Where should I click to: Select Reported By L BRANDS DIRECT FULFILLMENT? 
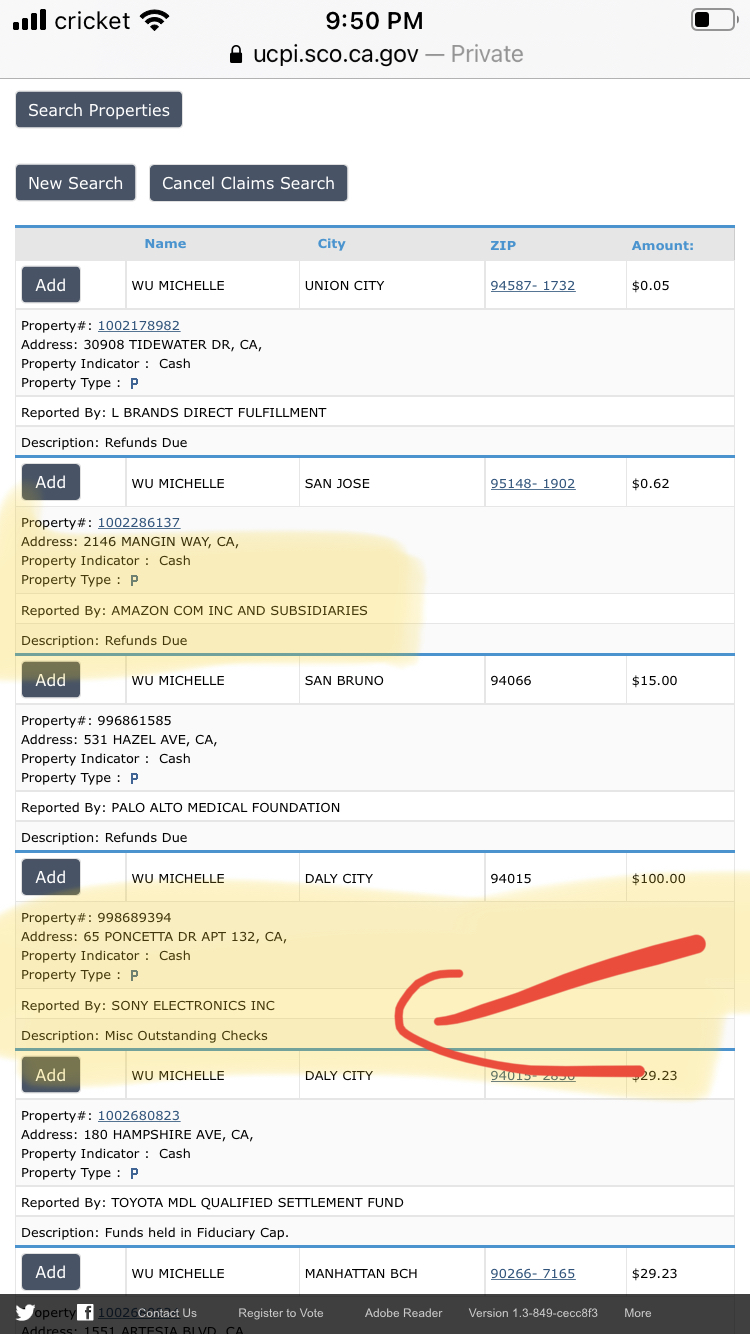(x=174, y=412)
